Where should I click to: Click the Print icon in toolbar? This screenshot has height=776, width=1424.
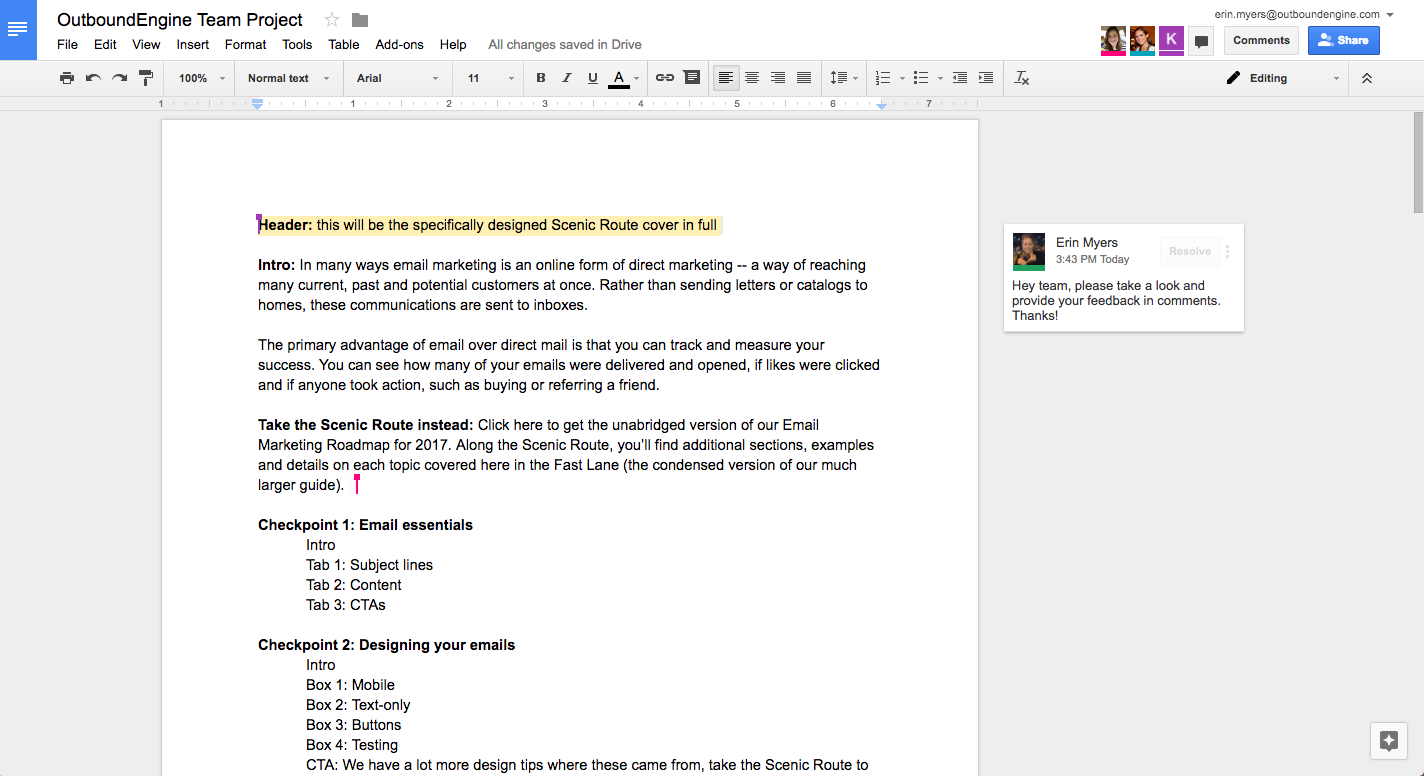click(67, 78)
